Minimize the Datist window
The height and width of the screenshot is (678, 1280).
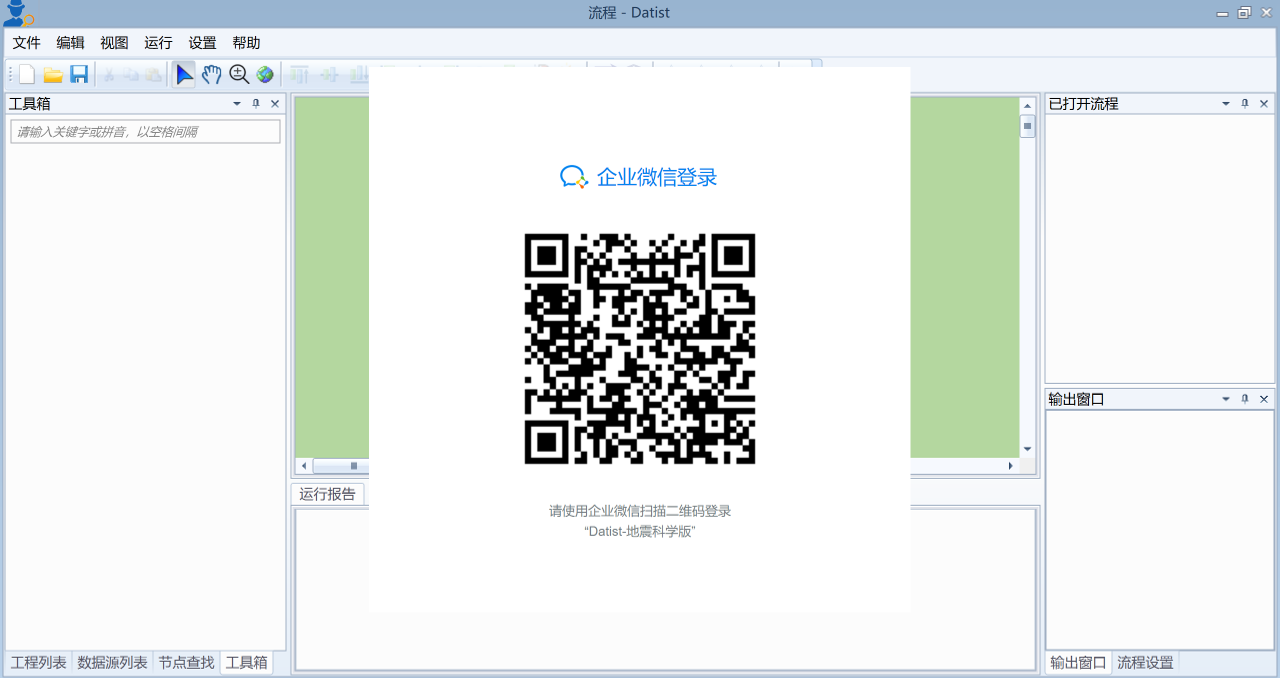1223,13
